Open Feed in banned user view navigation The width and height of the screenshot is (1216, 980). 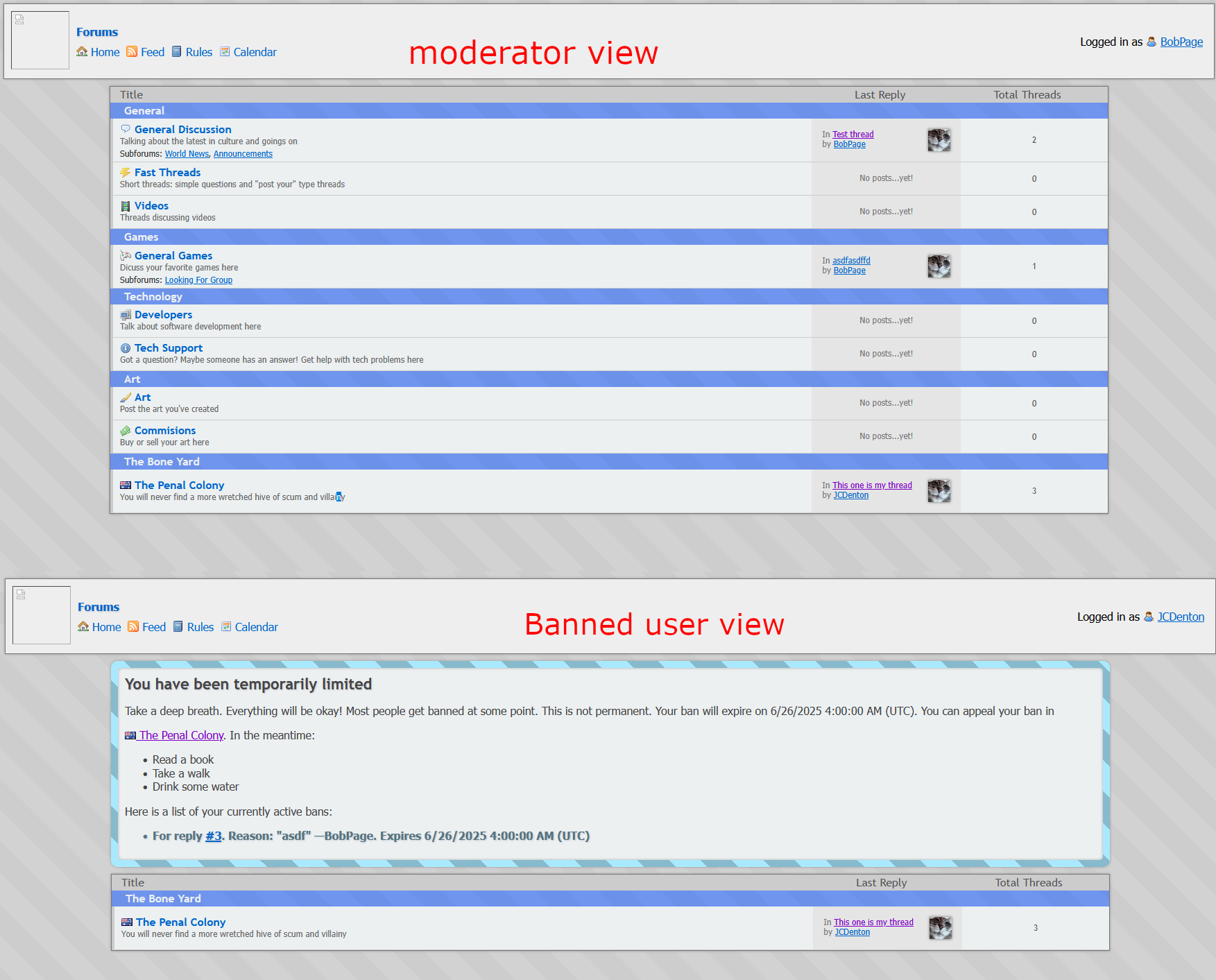154,627
